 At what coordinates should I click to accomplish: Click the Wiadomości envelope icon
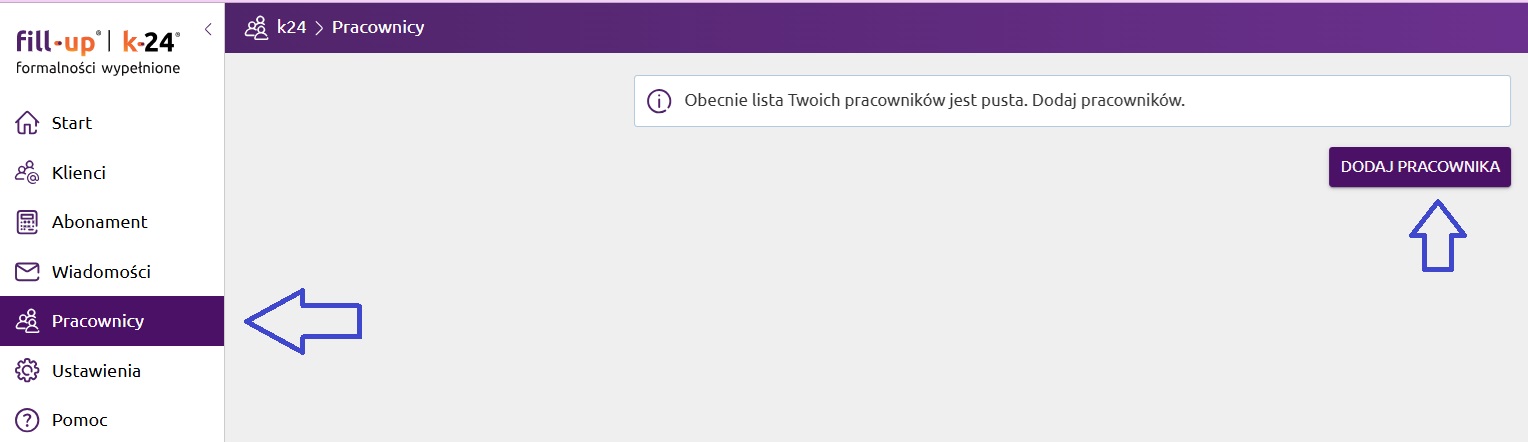27,272
